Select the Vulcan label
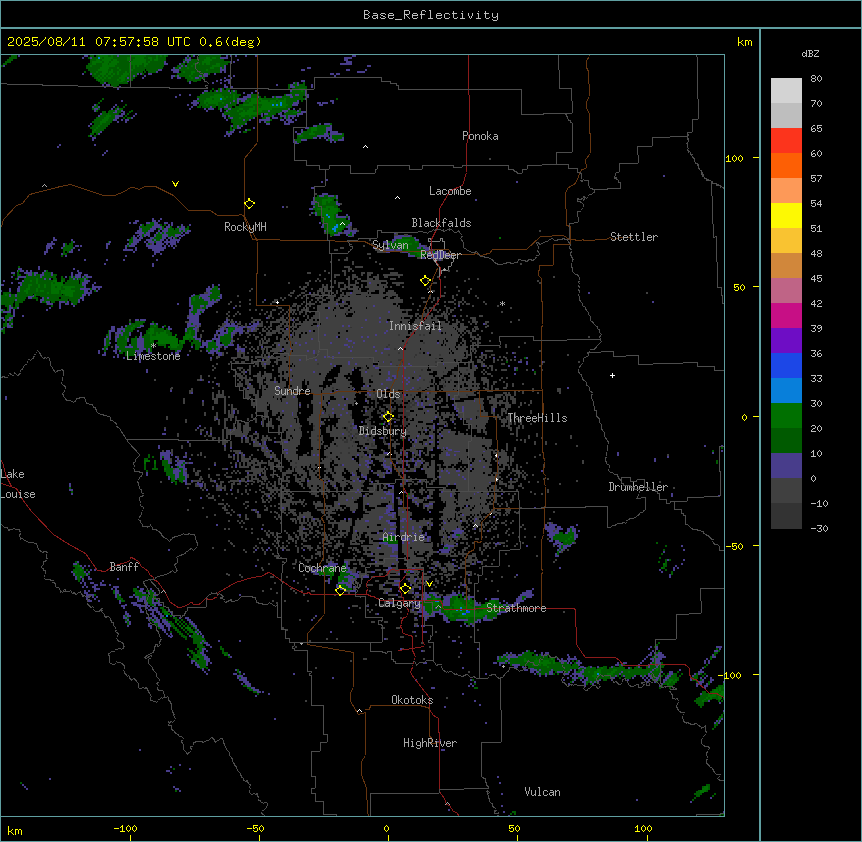Screen dimensions: 862x842 pos(543,792)
